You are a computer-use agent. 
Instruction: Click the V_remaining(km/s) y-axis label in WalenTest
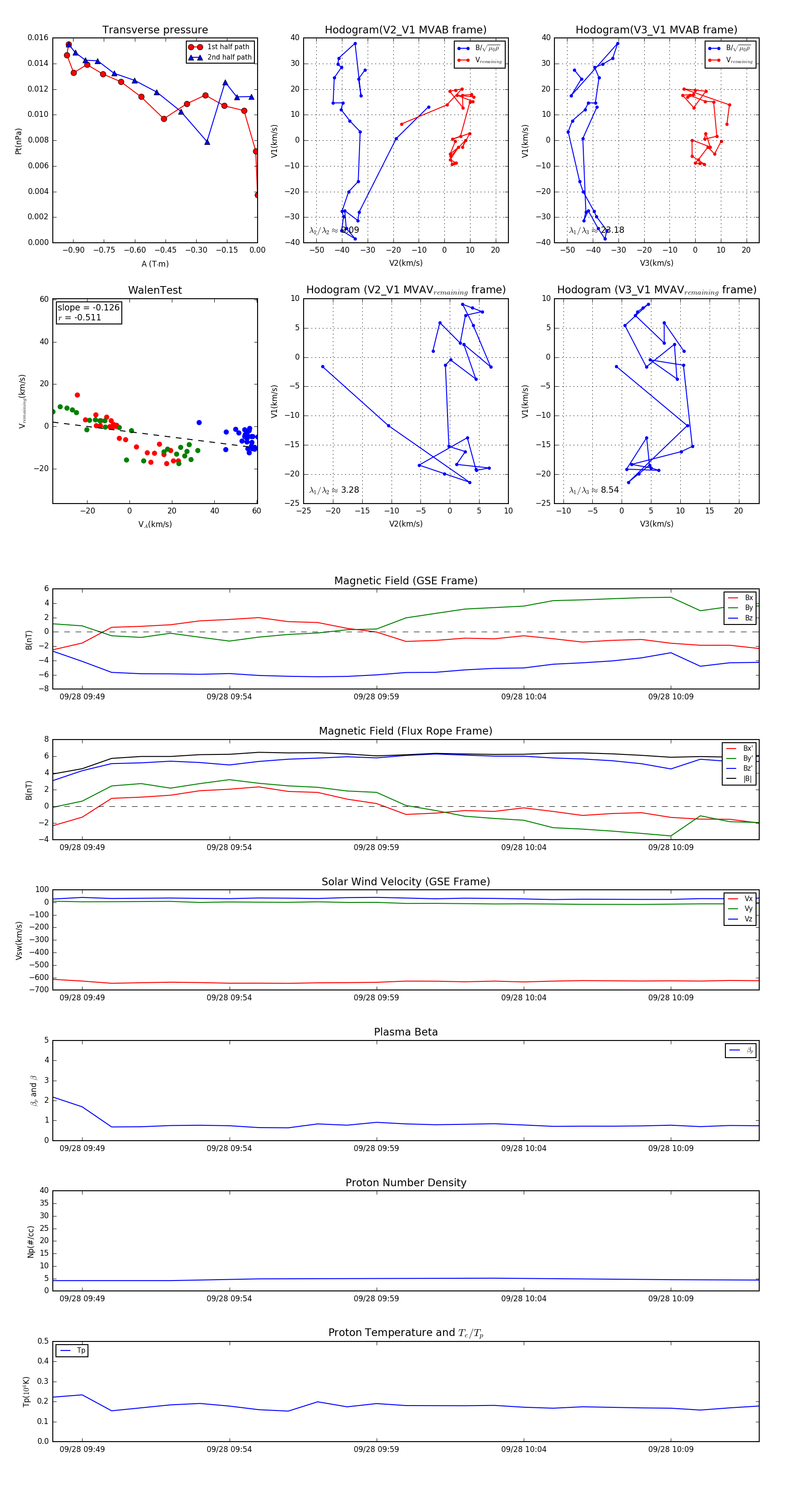pyautogui.click(x=22, y=401)
